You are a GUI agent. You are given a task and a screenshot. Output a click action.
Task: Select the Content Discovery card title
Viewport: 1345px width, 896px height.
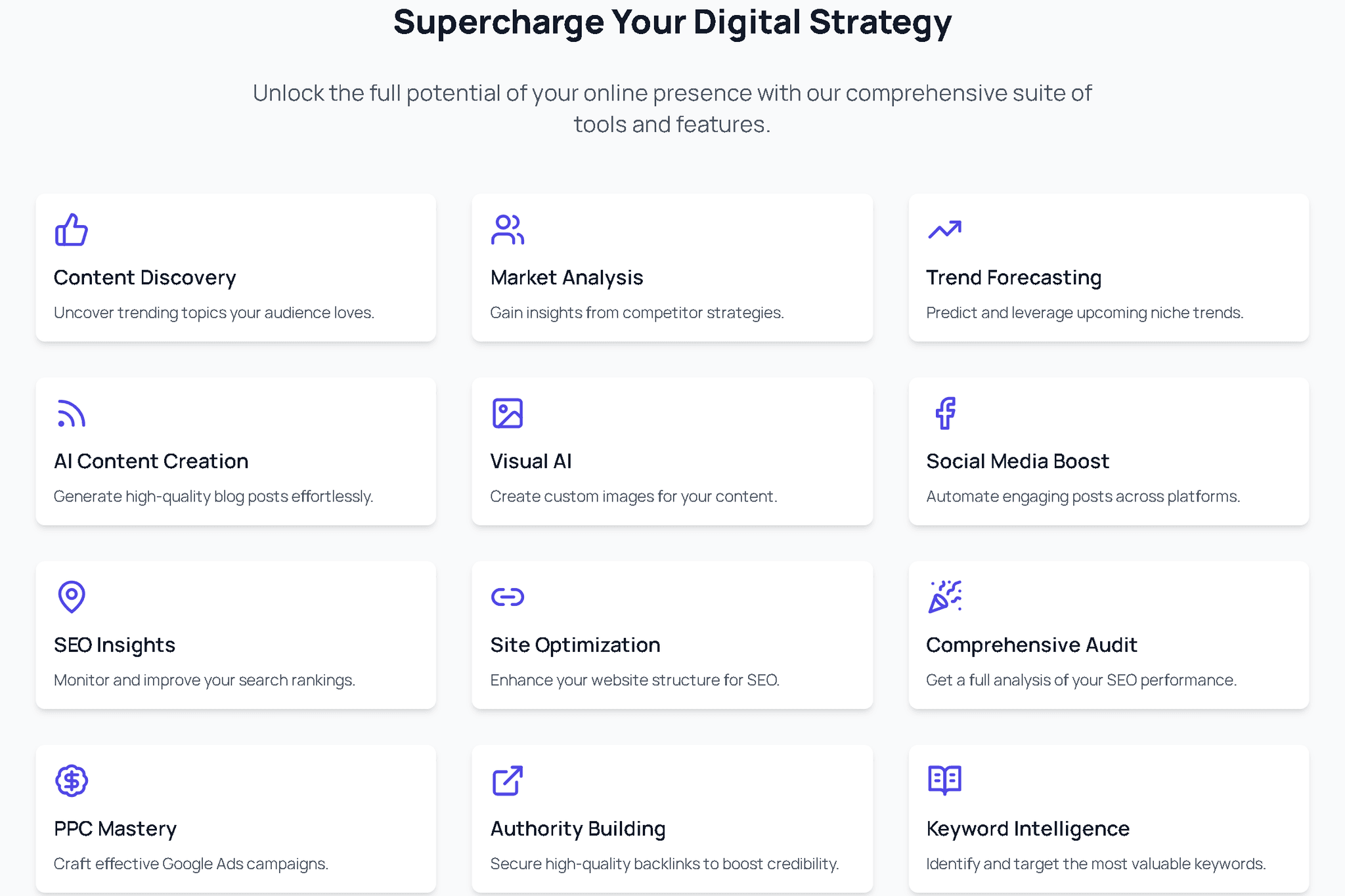145,278
